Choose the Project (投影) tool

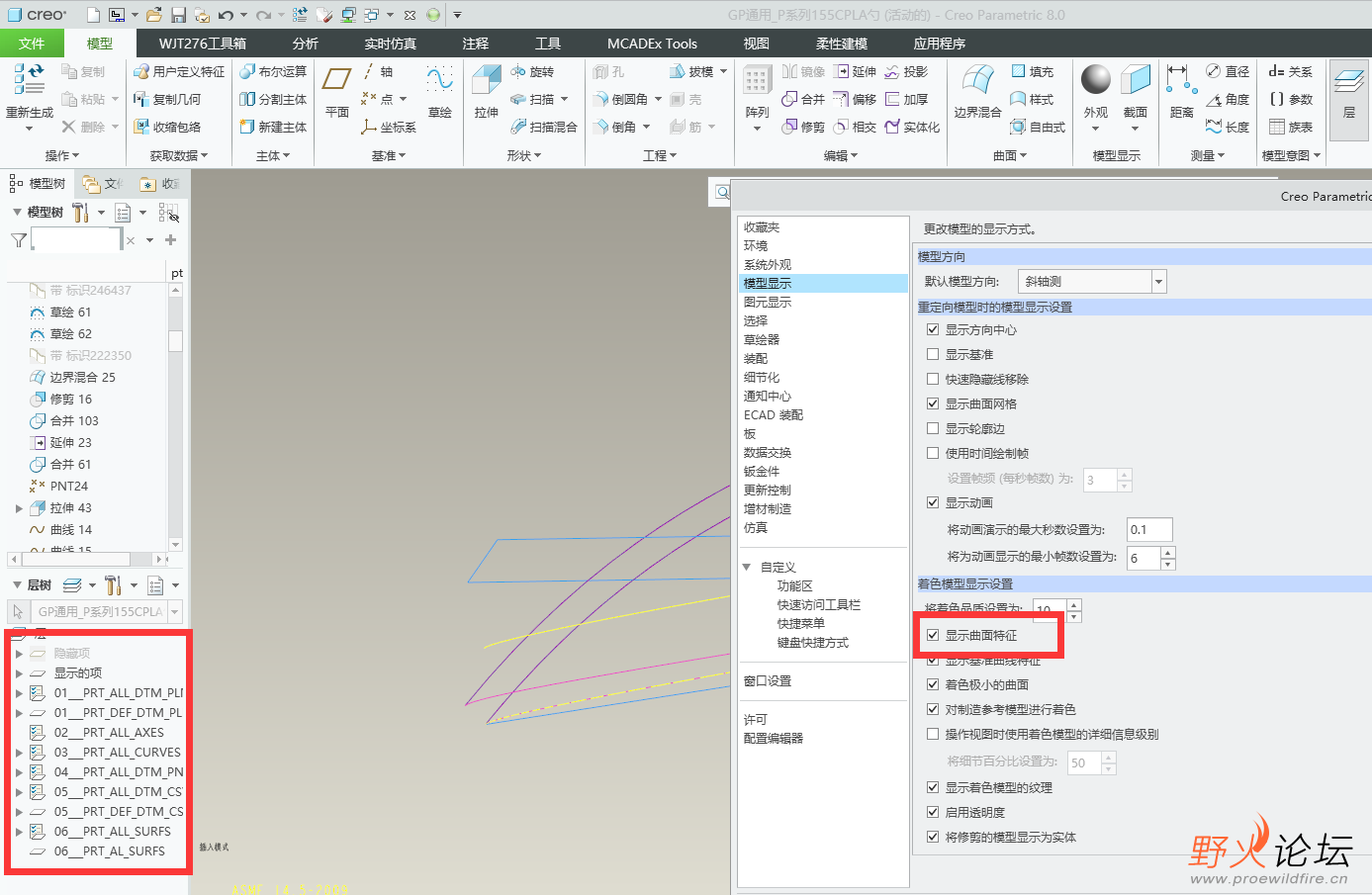point(906,71)
